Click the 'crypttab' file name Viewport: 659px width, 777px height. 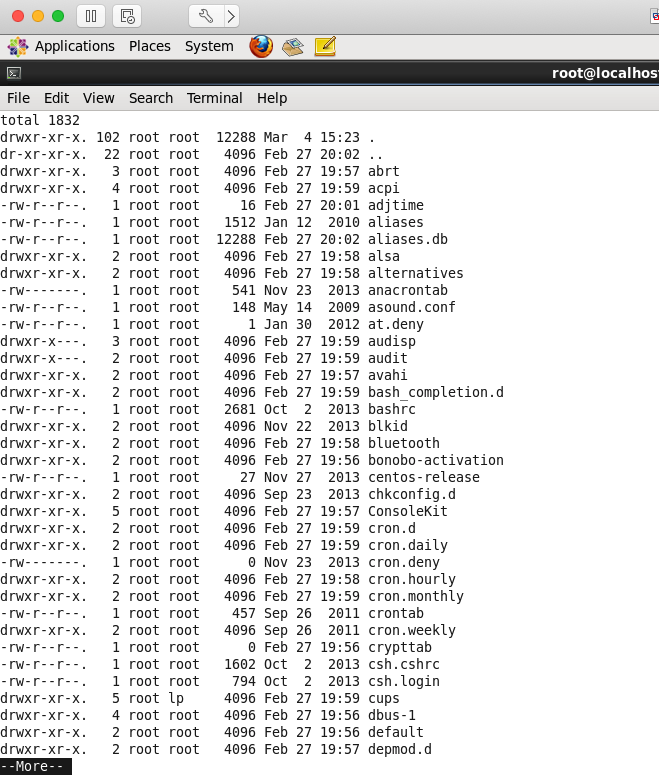coord(399,648)
